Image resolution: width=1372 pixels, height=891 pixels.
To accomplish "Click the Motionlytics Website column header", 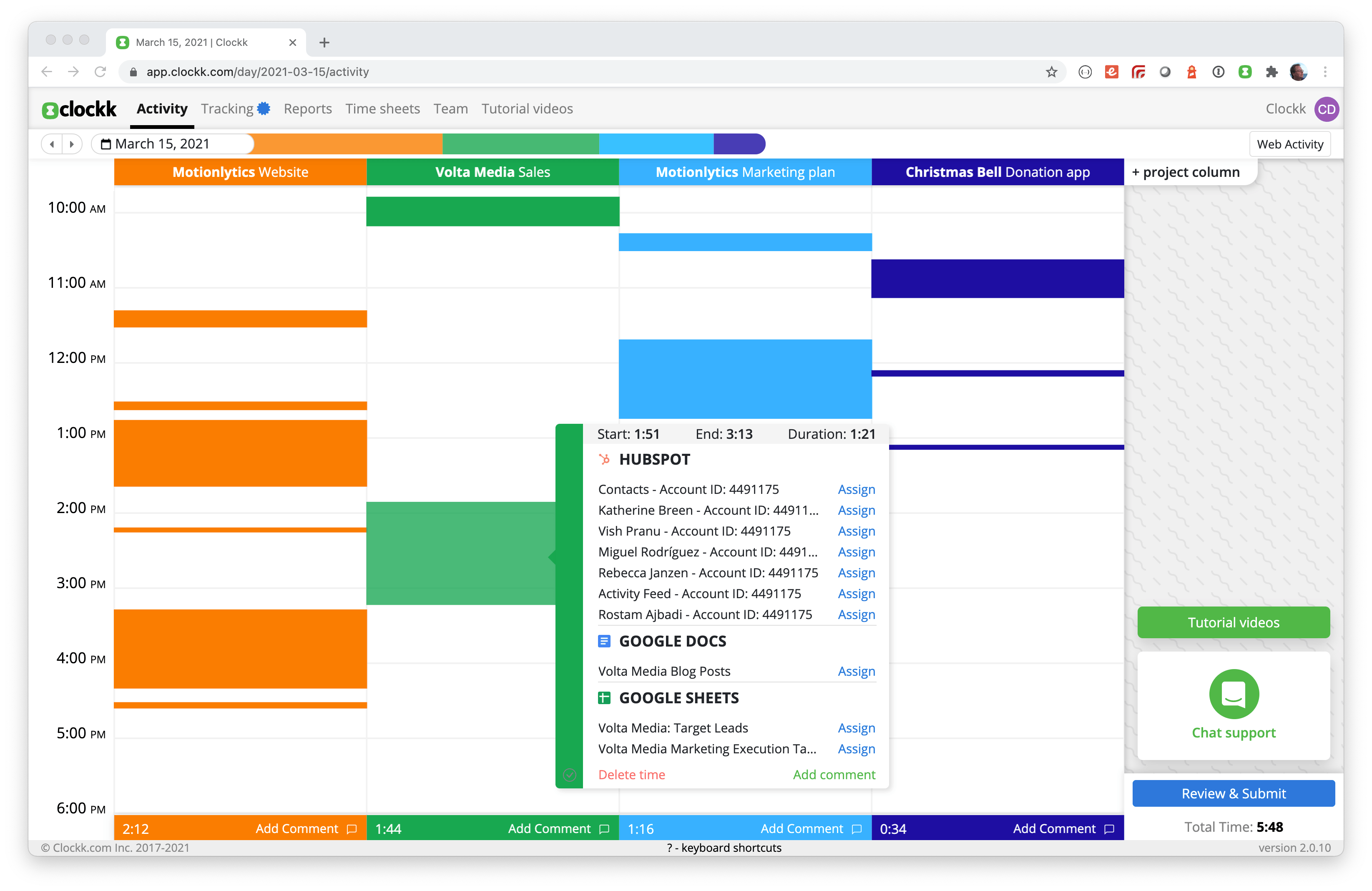I will [x=240, y=172].
